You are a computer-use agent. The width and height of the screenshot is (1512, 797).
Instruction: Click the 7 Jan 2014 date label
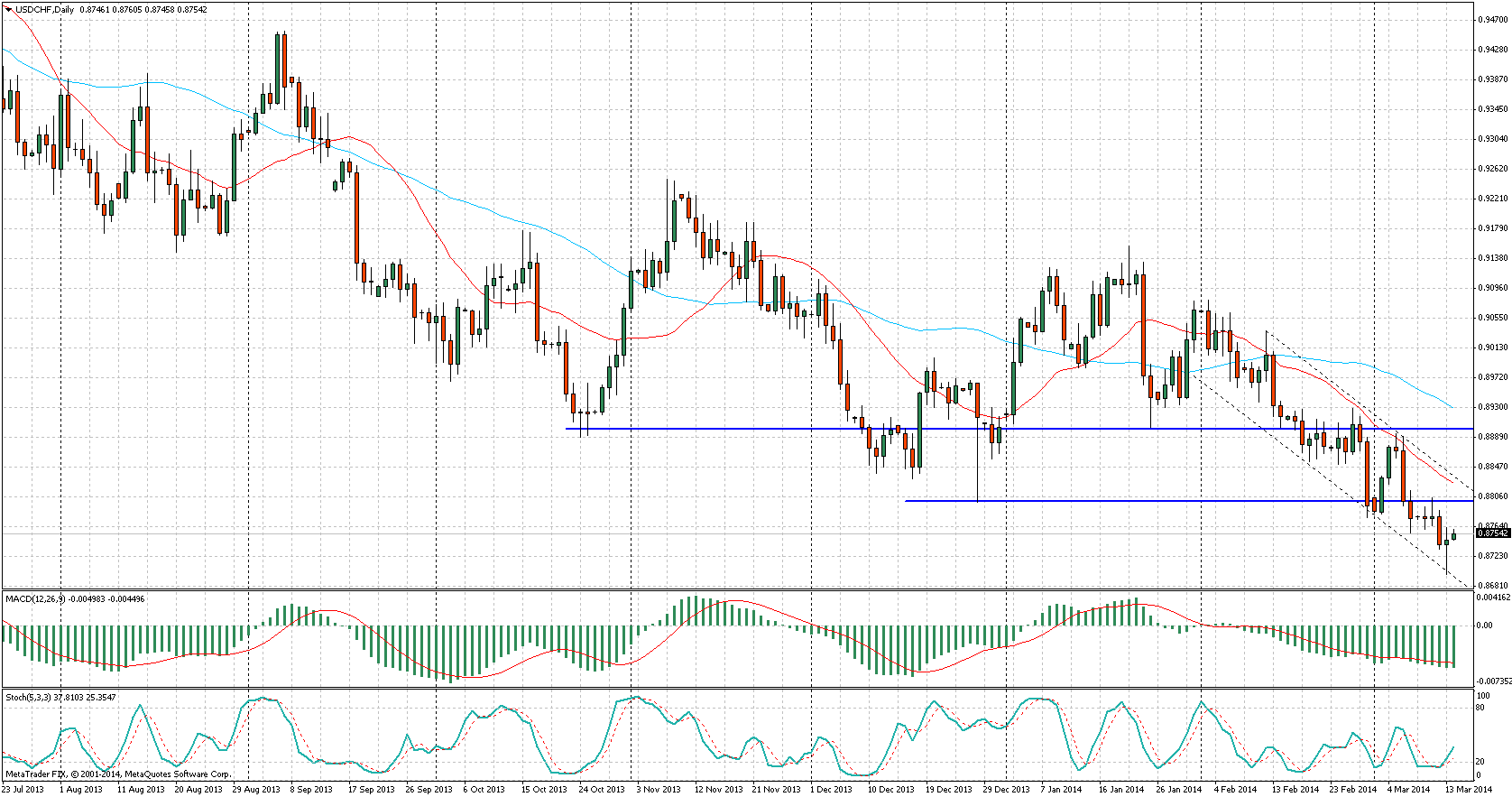(1062, 789)
